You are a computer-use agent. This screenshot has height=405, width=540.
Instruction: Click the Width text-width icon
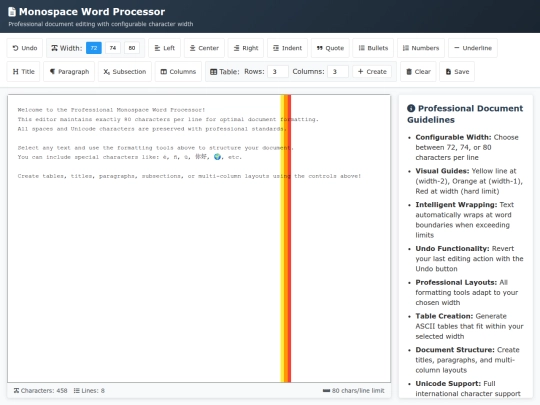(x=54, y=48)
